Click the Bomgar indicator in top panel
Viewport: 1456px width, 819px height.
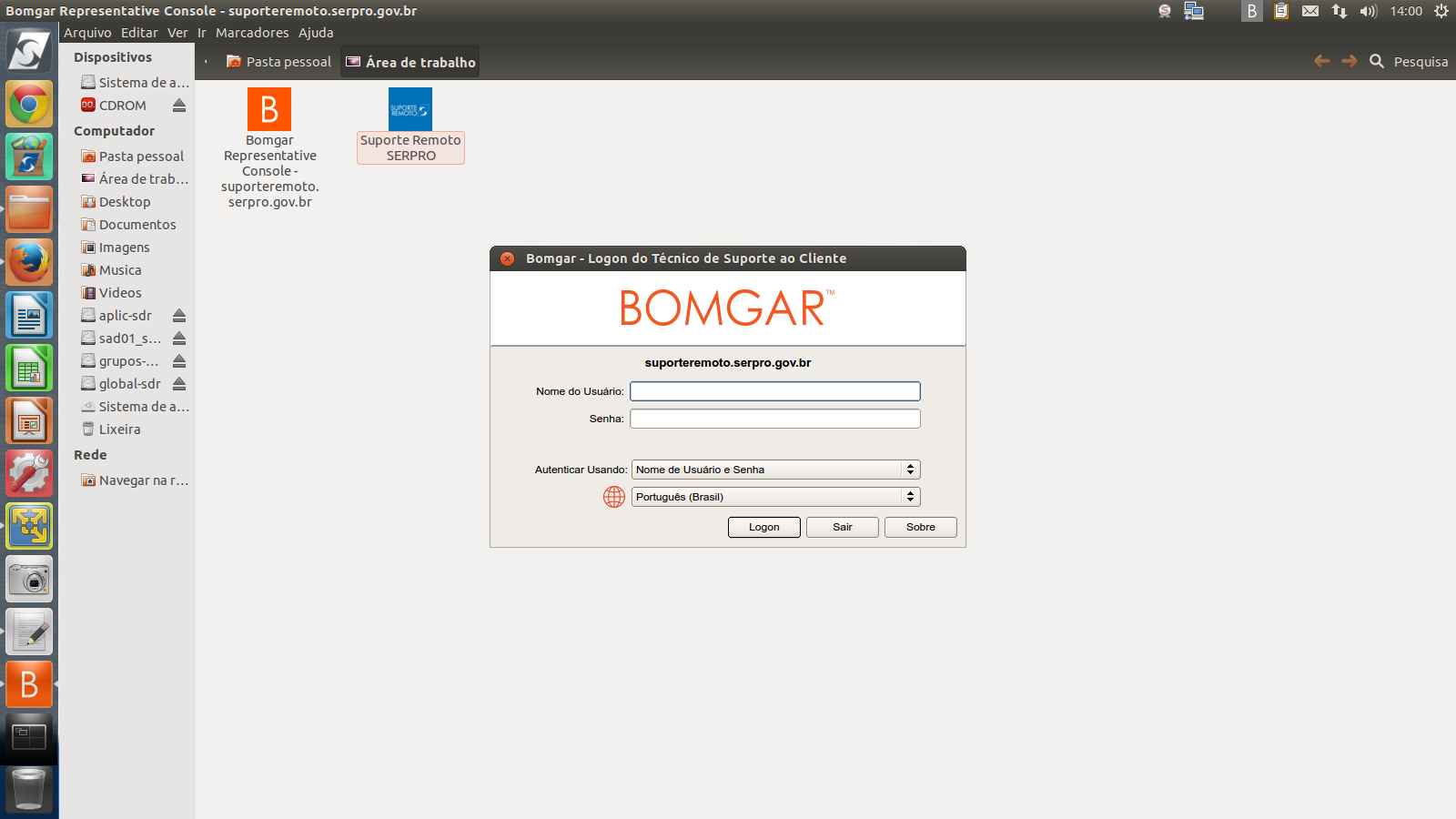[x=1251, y=11]
